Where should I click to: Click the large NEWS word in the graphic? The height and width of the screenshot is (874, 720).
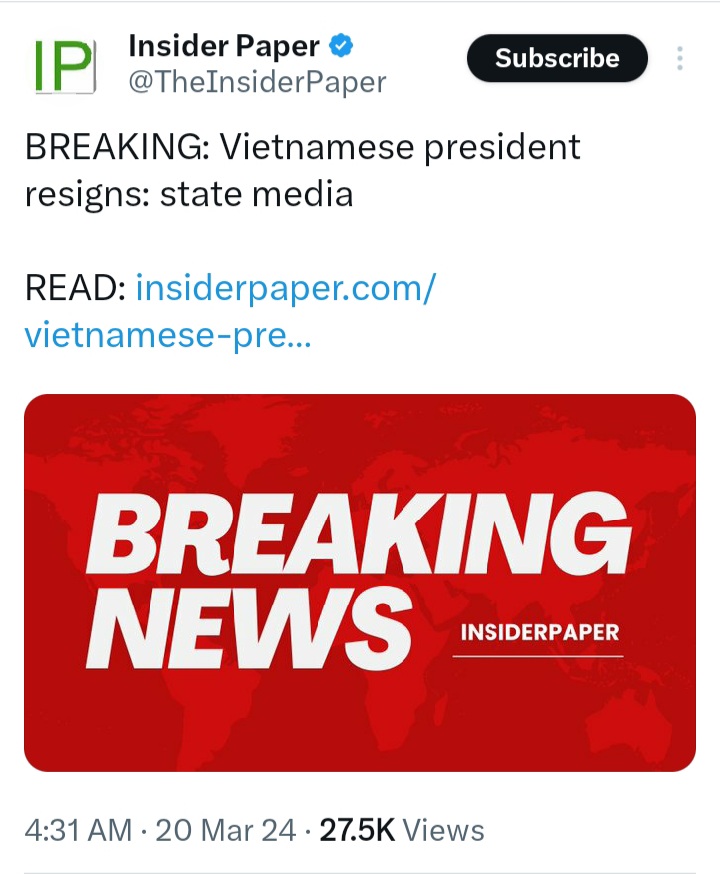pyautogui.click(x=249, y=628)
